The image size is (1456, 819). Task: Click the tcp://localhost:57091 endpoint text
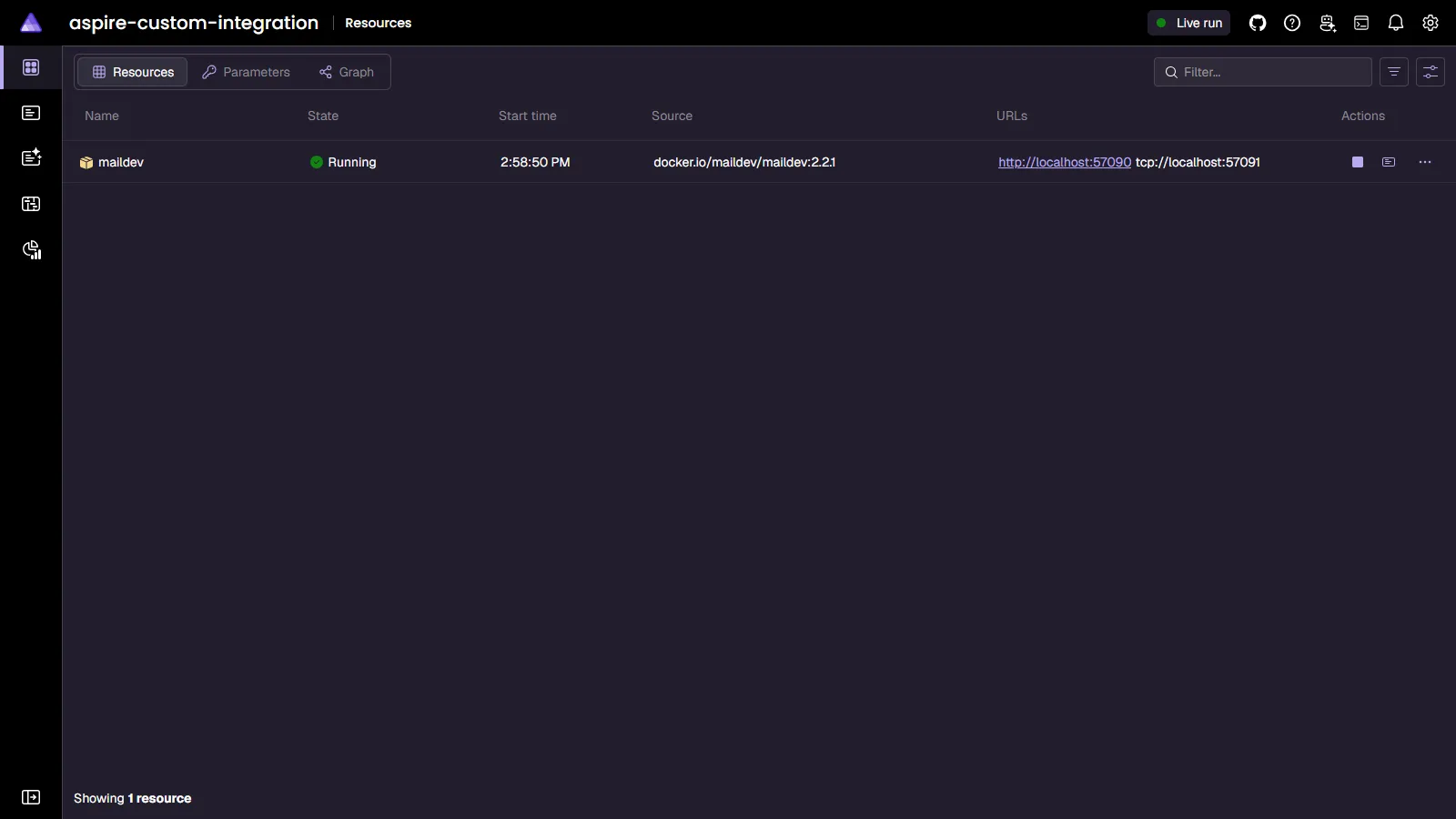pyautogui.click(x=1198, y=162)
